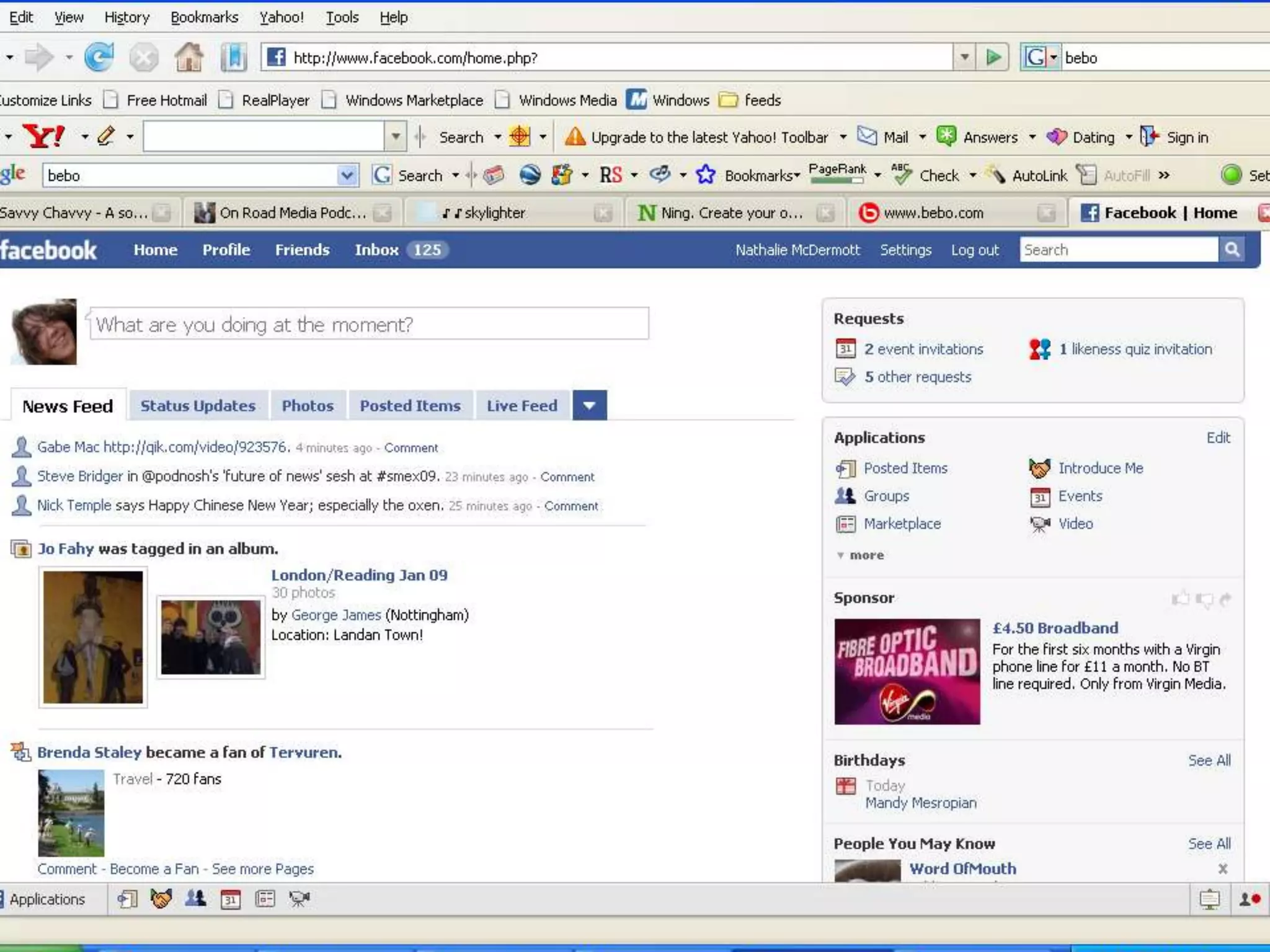This screenshot has height=952, width=1270.
Task: Click the AutoLink wand icon
Action: coord(995,175)
